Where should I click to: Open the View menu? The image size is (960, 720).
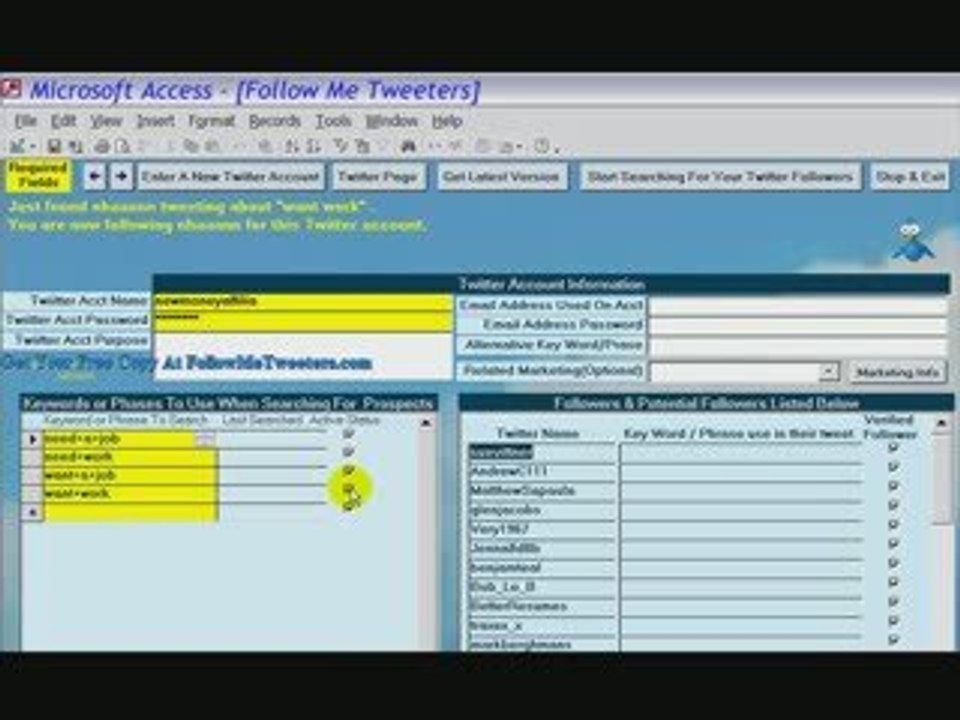[x=107, y=121]
